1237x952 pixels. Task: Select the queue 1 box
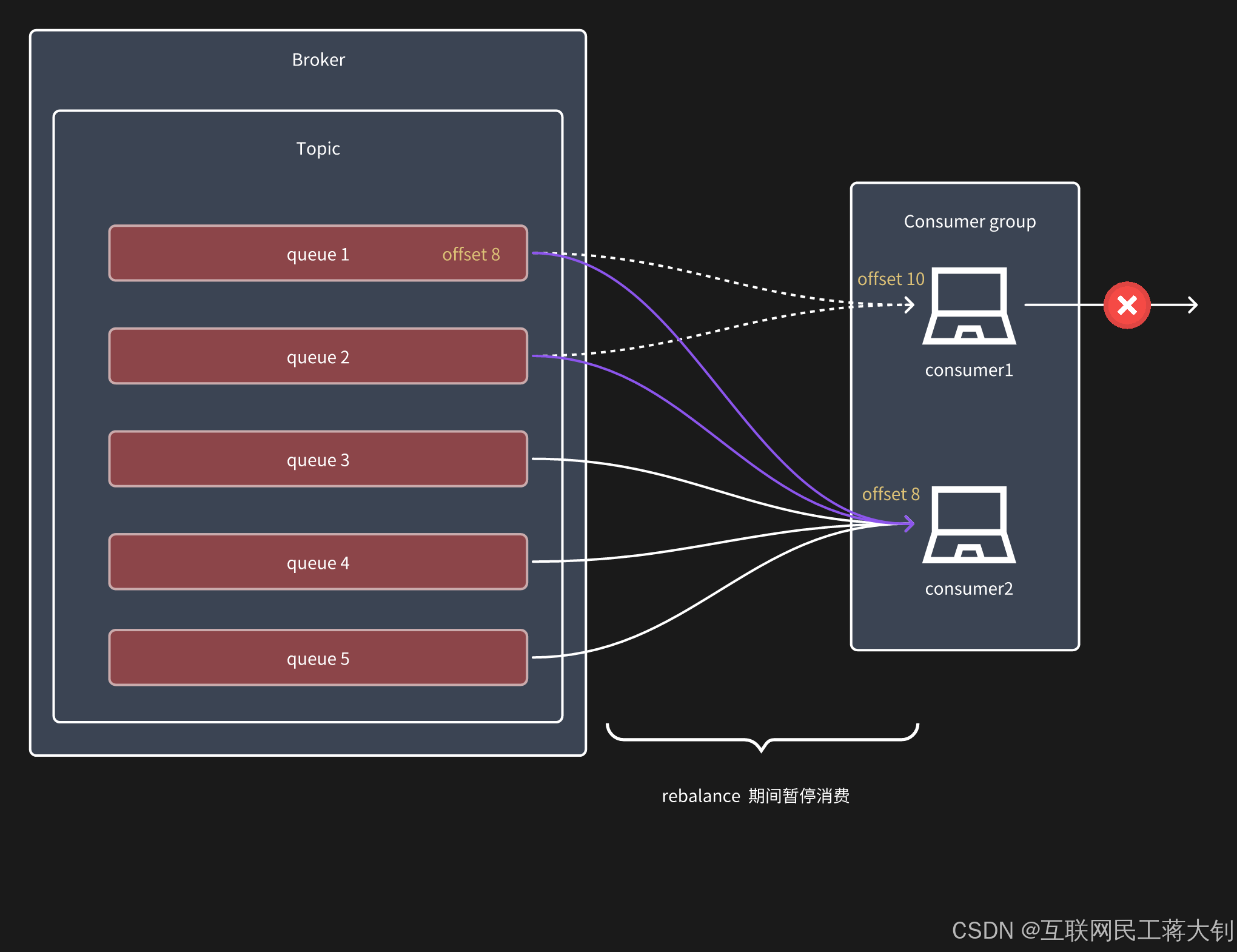[318, 253]
